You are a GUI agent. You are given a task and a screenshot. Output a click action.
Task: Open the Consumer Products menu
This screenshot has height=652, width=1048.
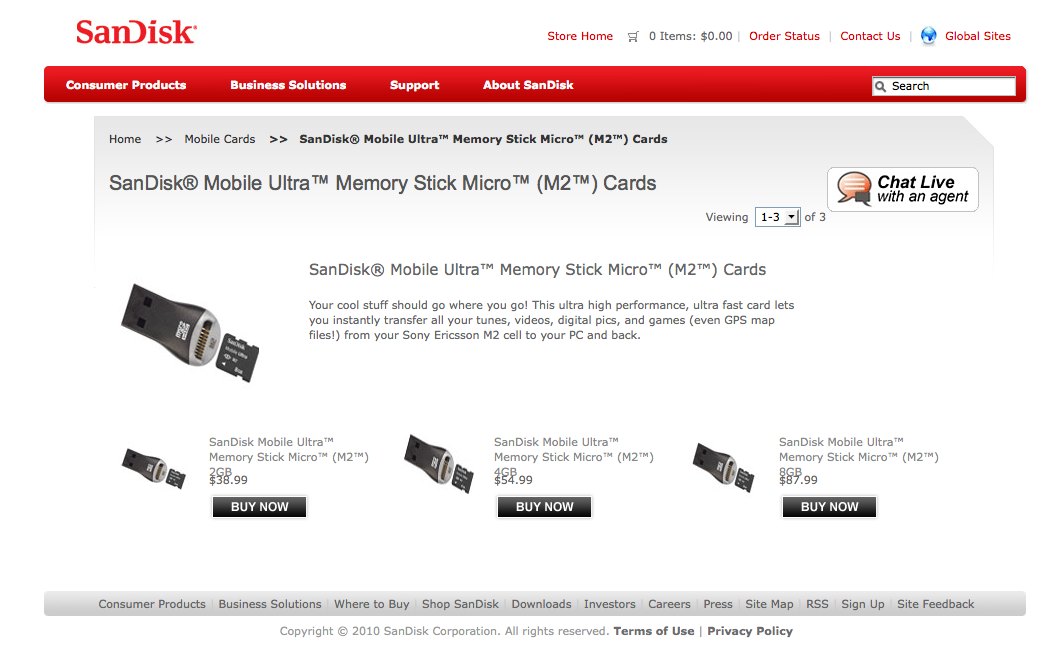pyautogui.click(x=126, y=85)
